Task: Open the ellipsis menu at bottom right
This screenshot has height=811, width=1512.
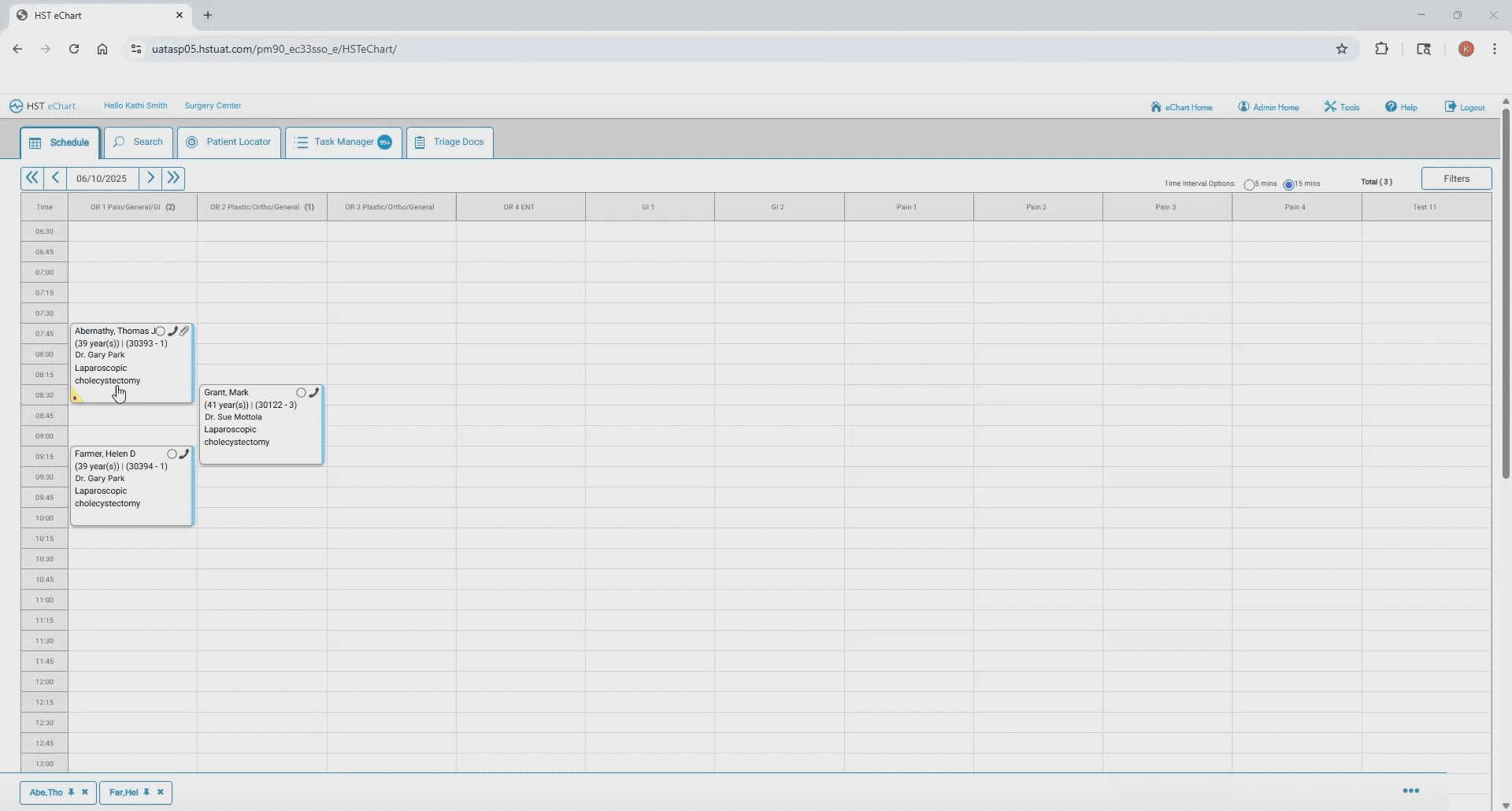Action: pos(1411,791)
